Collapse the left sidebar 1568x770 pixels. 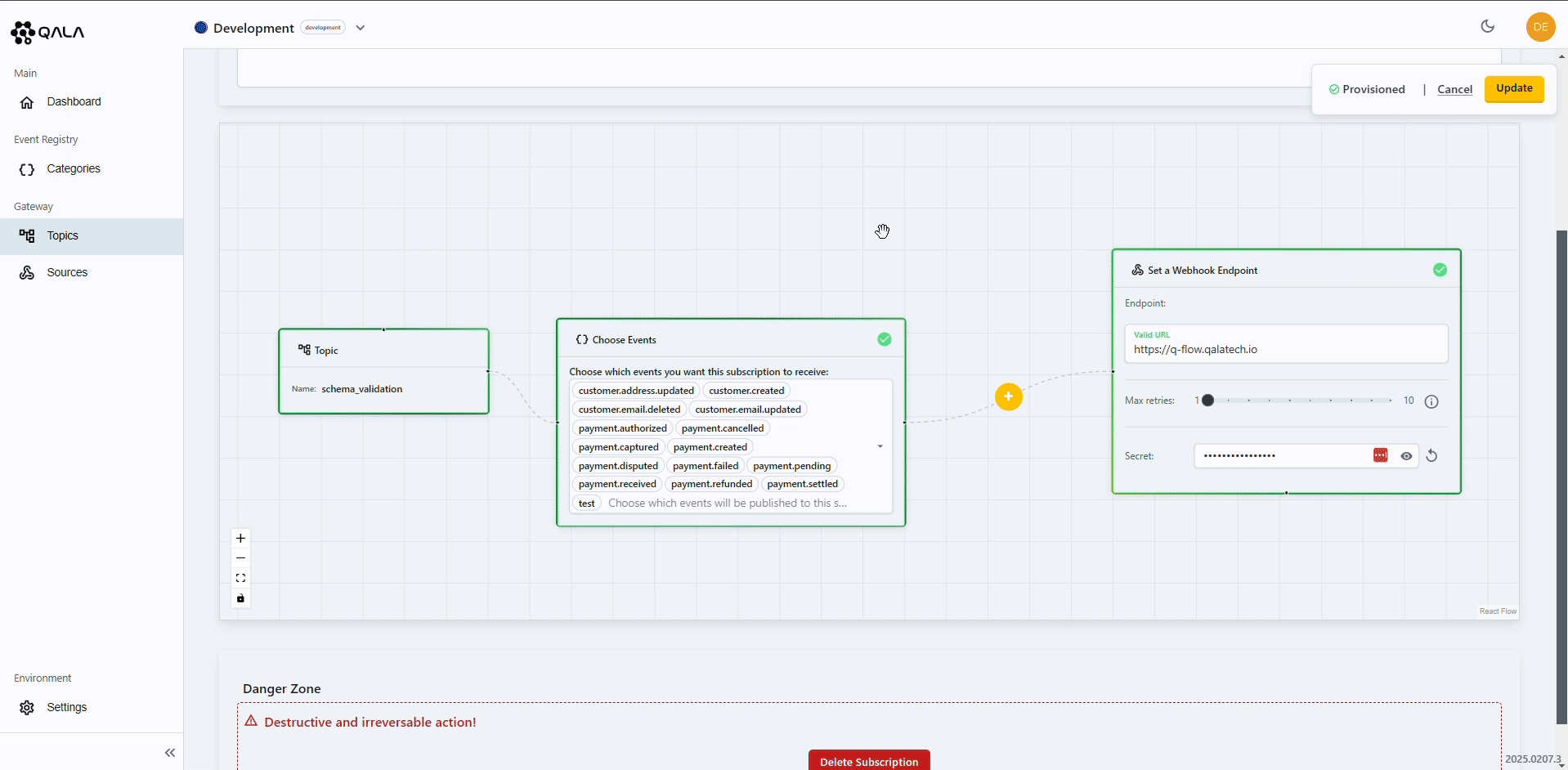pos(170,752)
